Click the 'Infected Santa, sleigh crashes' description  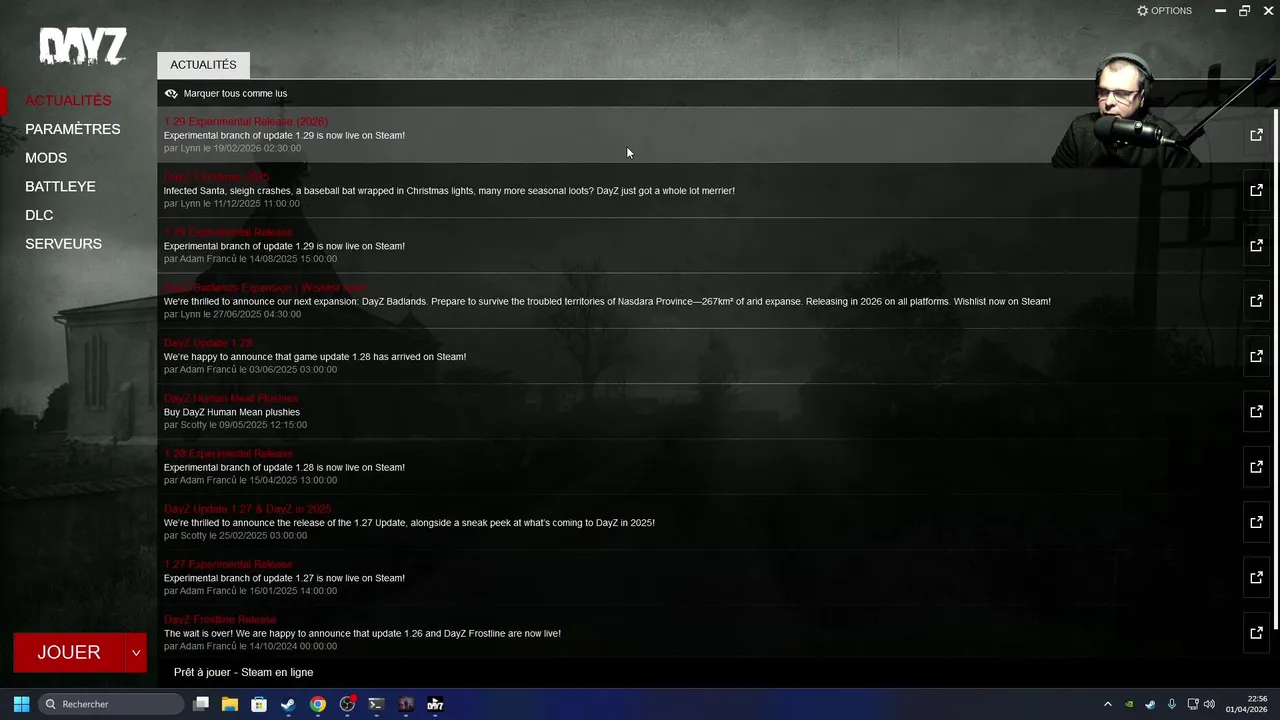(449, 191)
